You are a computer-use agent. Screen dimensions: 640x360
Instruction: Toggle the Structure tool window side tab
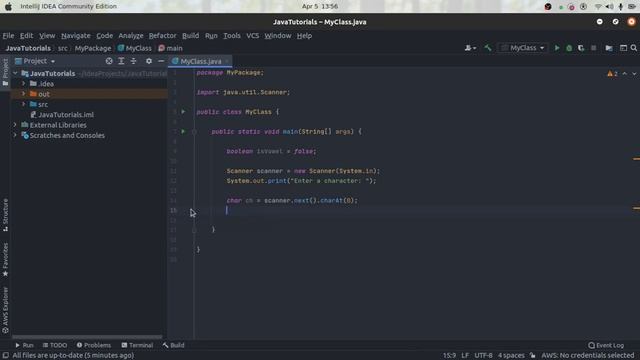5,215
